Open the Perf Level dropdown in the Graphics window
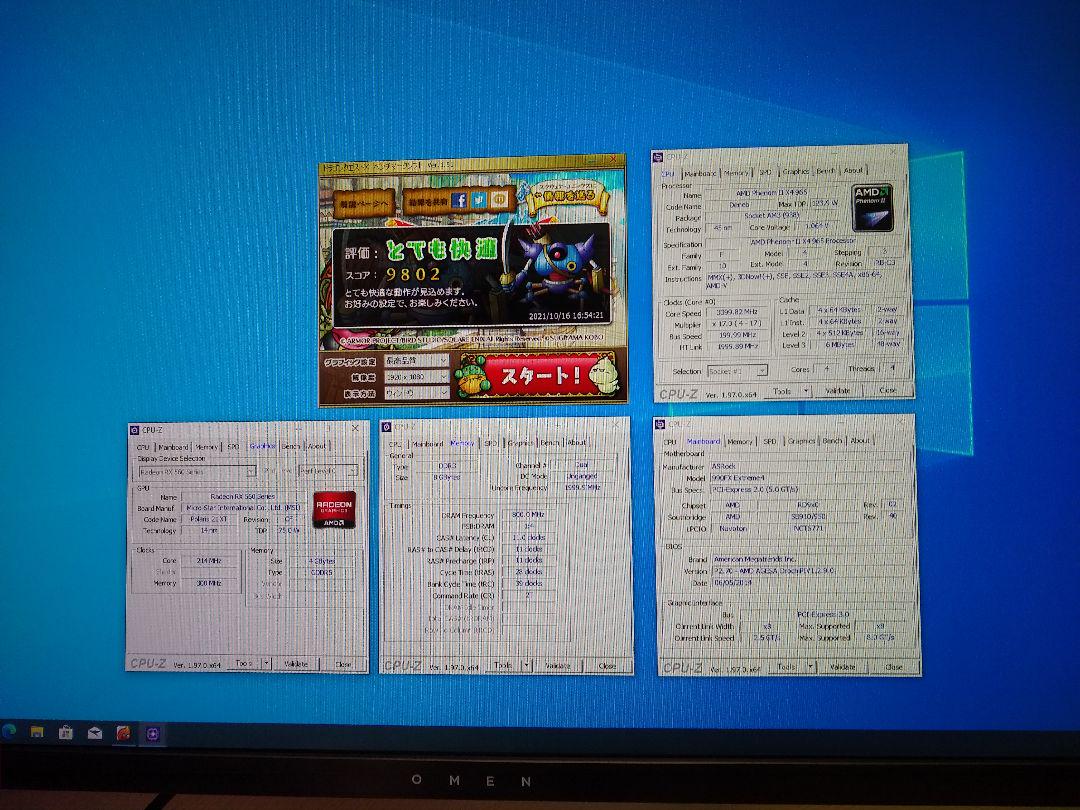Viewport: 1080px width, 810px height. 329,471
